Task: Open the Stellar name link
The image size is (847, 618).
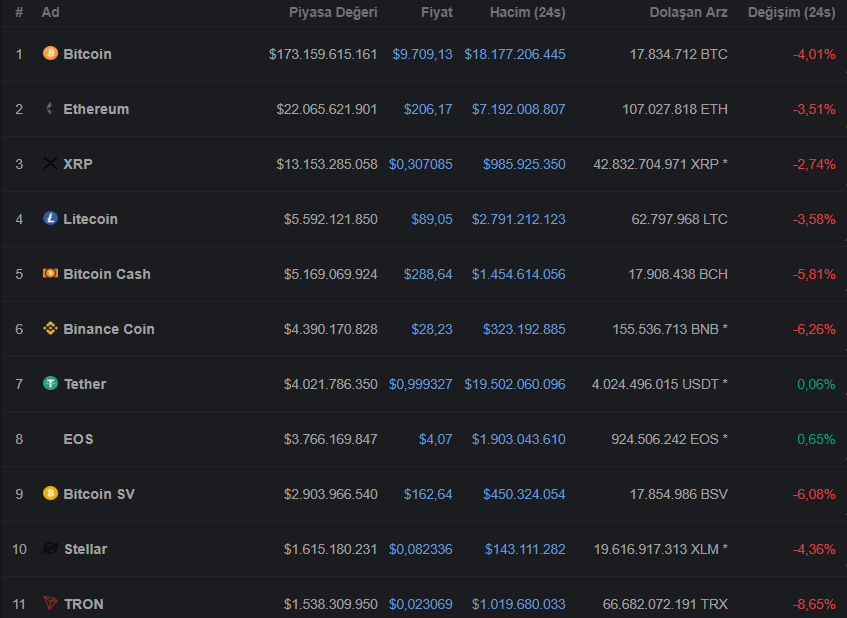Action: [x=86, y=549]
